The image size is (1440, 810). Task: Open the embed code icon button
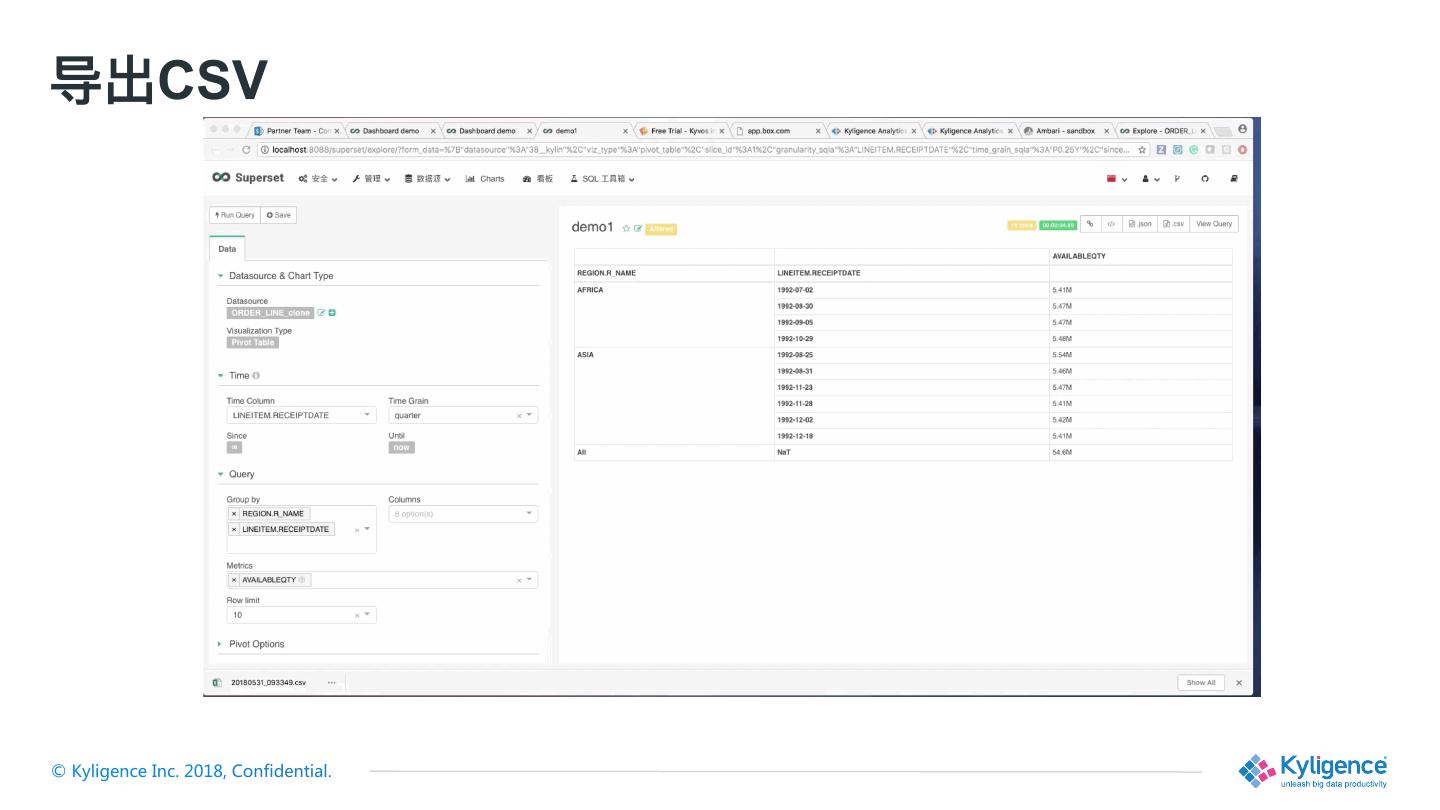point(1111,224)
